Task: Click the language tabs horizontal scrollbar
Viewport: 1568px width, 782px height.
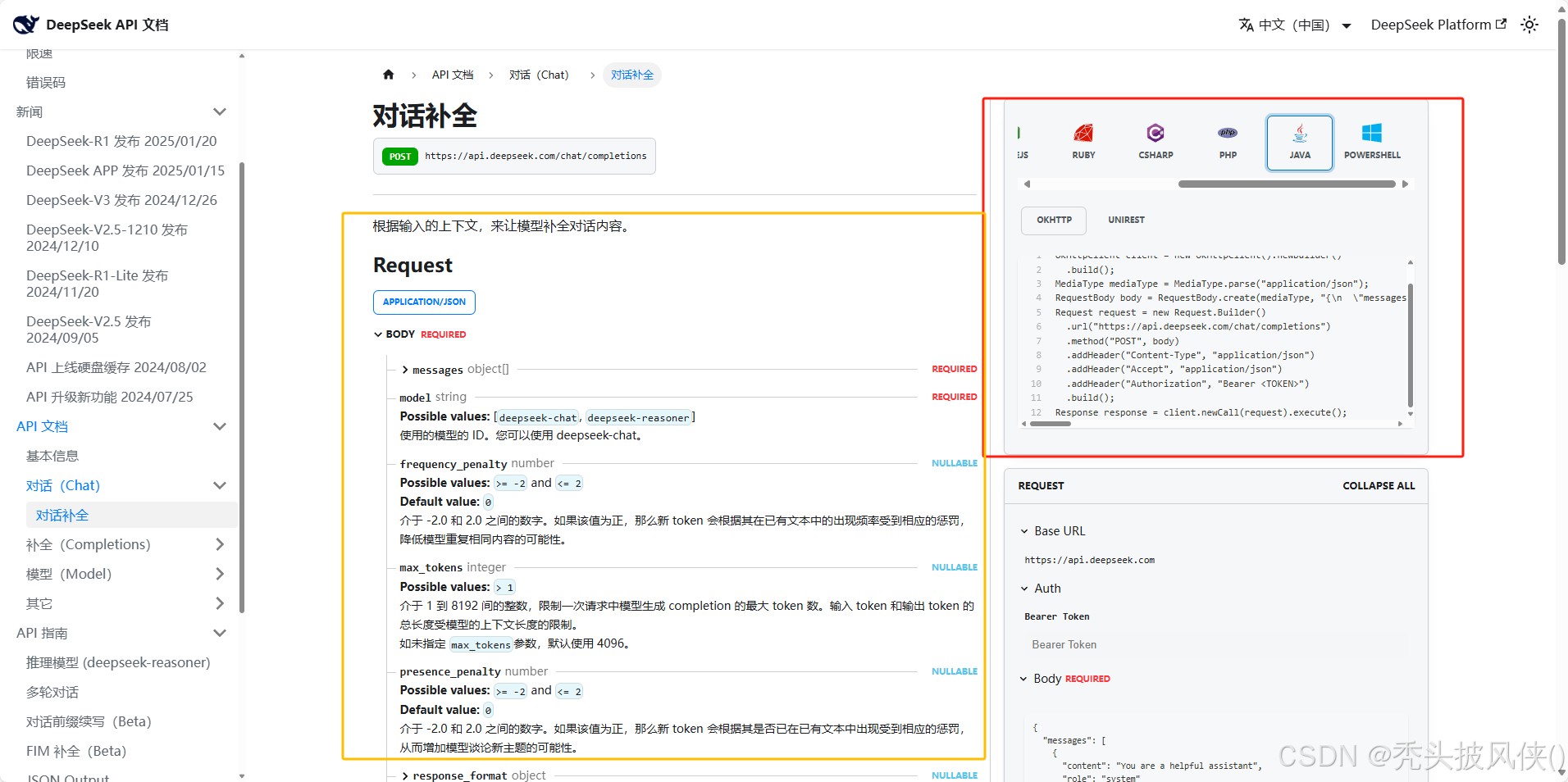Action: [x=1287, y=184]
